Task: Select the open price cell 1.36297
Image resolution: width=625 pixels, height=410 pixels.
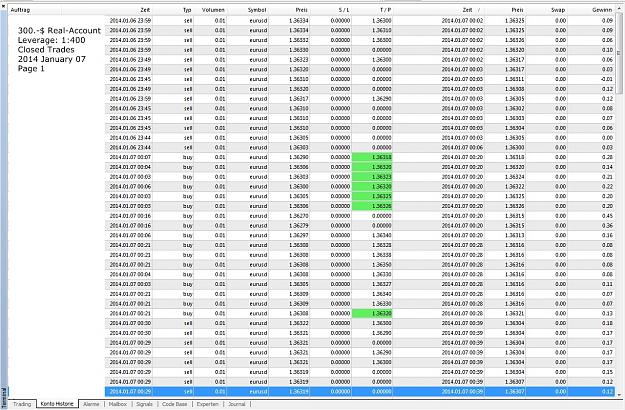Action: pyautogui.click(x=289, y=235)
